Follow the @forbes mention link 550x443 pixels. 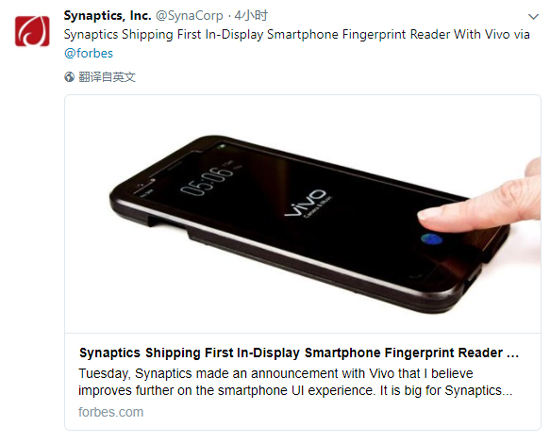(88, 53)
